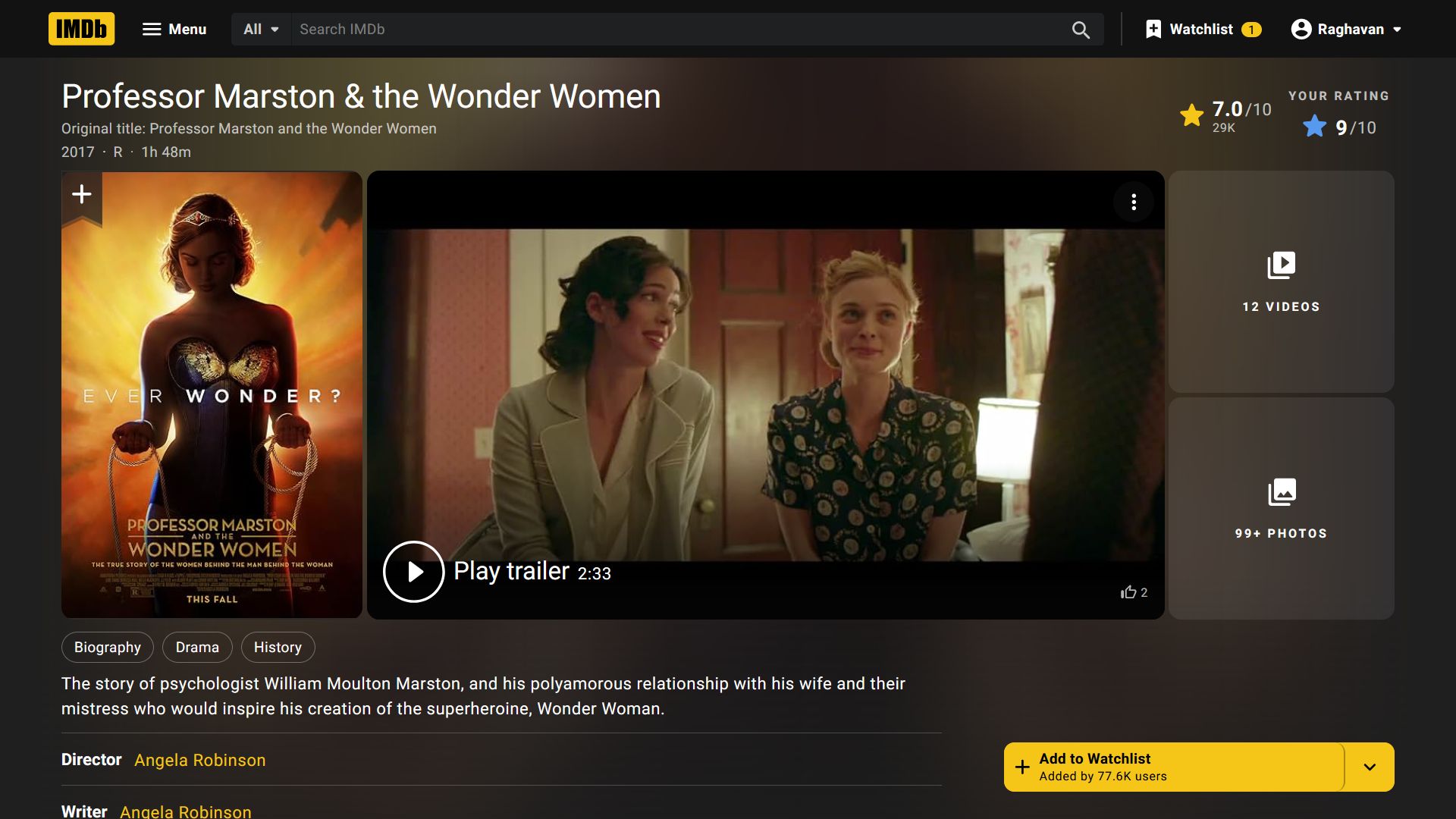The width and height of the screenshot is (1456, 819).
Task: Select the Biography genre tag
Action: pyautogui.click(x=107, y=647)
